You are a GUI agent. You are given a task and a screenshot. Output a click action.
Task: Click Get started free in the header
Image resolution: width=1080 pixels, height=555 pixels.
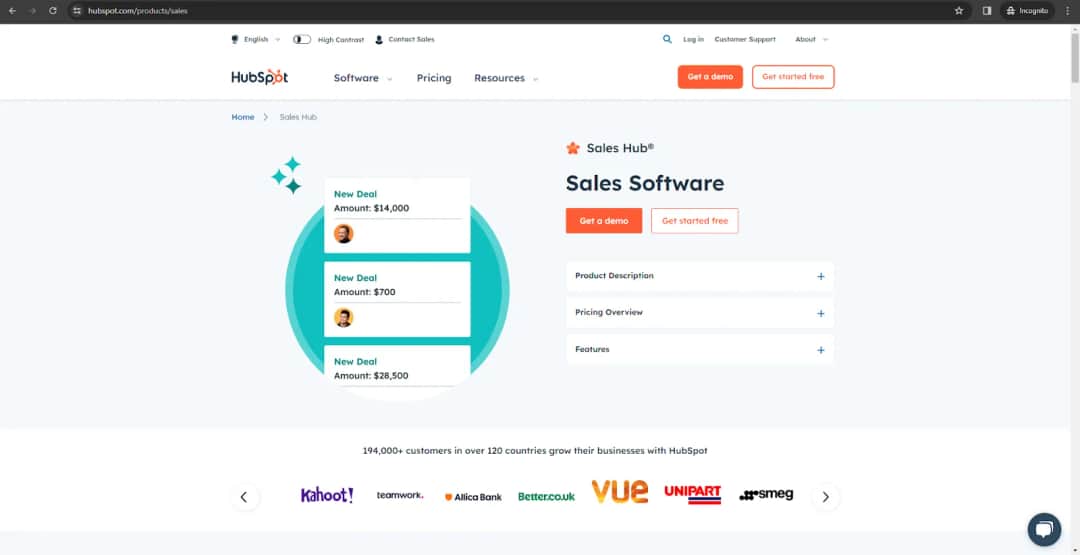[x=793, y=76]
